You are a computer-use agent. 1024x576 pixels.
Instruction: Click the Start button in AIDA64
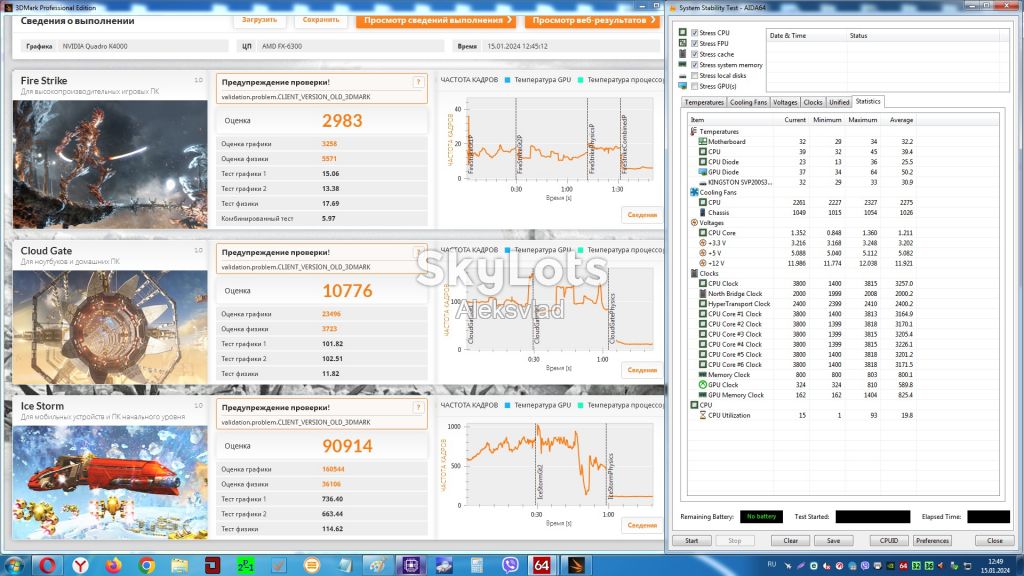pos(692,541)
